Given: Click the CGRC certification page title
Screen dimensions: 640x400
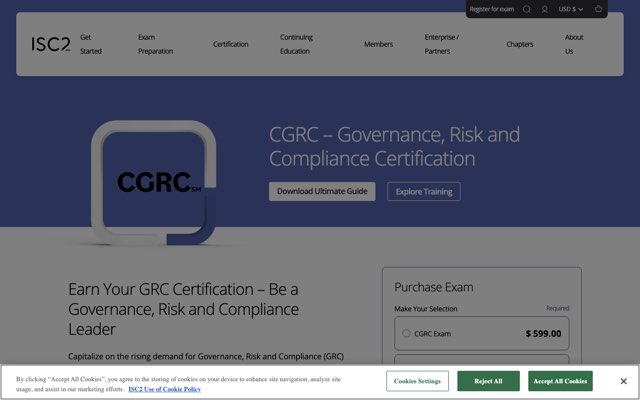Looking at the screenshot, I should click(x=394, y=146).
